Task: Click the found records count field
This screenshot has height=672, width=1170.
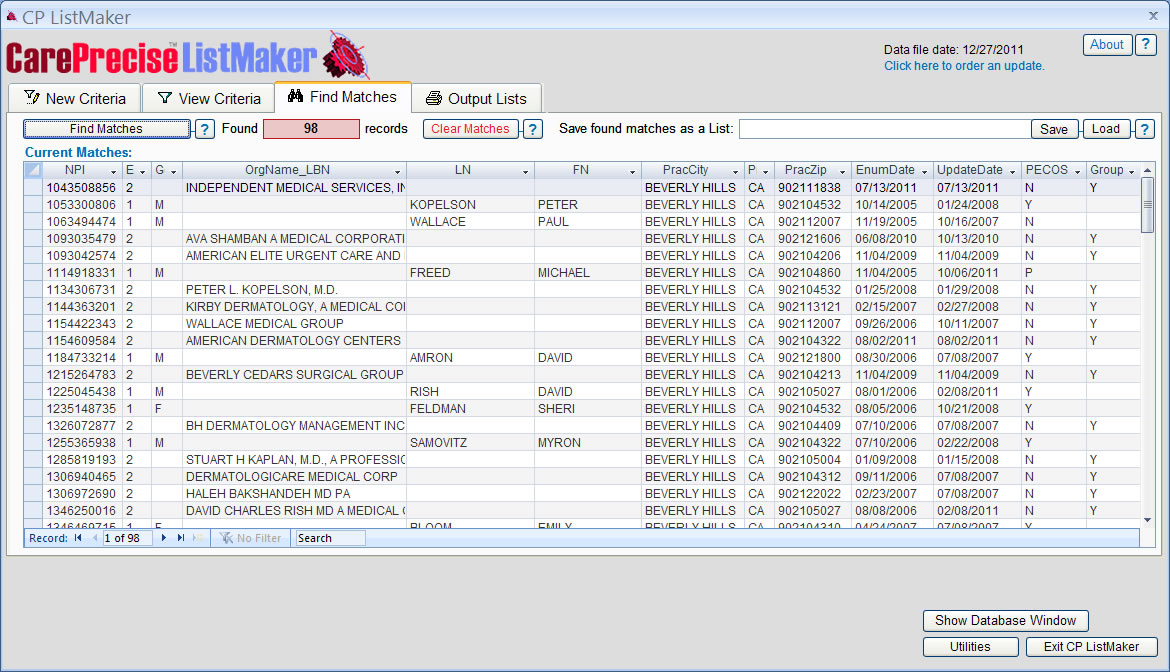Action: coord(311,128)
